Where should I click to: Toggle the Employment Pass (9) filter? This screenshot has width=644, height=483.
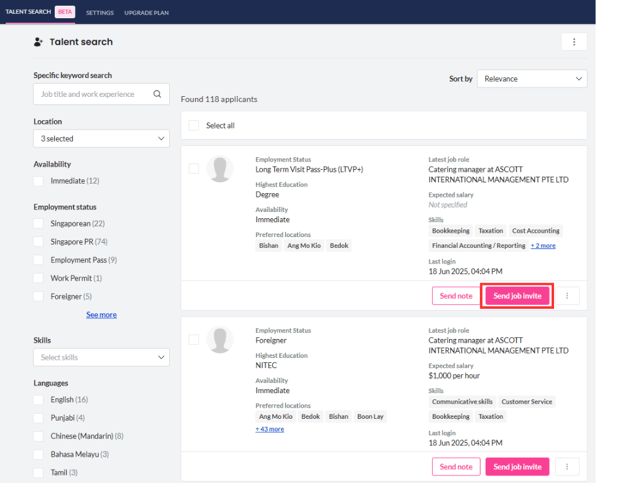coord(38,260)
